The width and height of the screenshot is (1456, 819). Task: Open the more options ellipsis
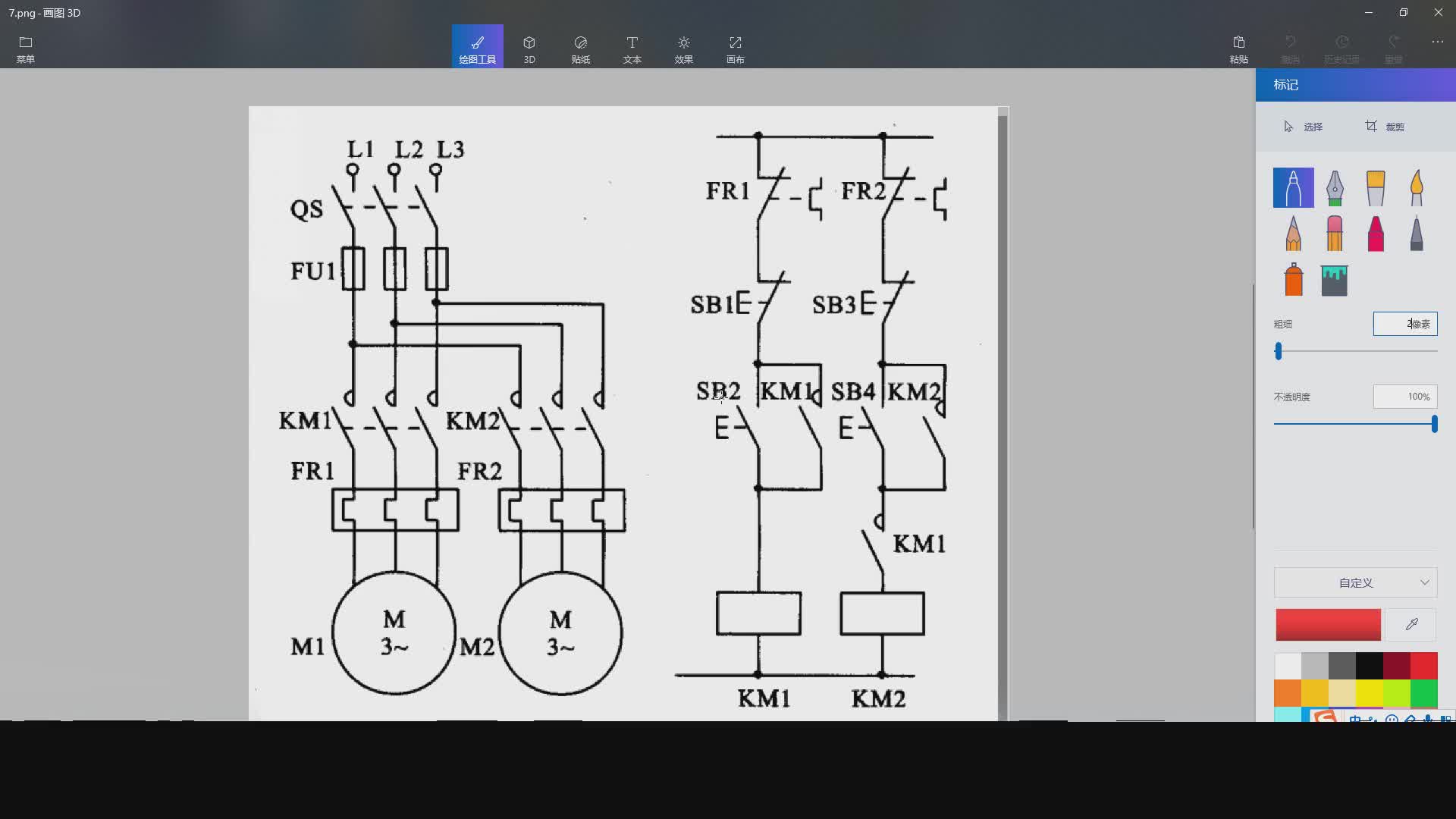(x=1437, y=42)
